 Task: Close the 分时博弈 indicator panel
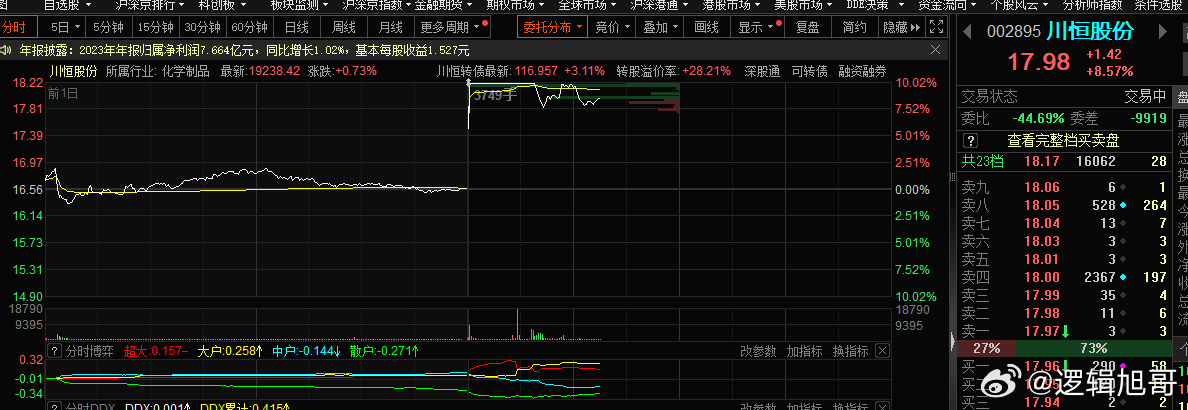tap(882, 351)
